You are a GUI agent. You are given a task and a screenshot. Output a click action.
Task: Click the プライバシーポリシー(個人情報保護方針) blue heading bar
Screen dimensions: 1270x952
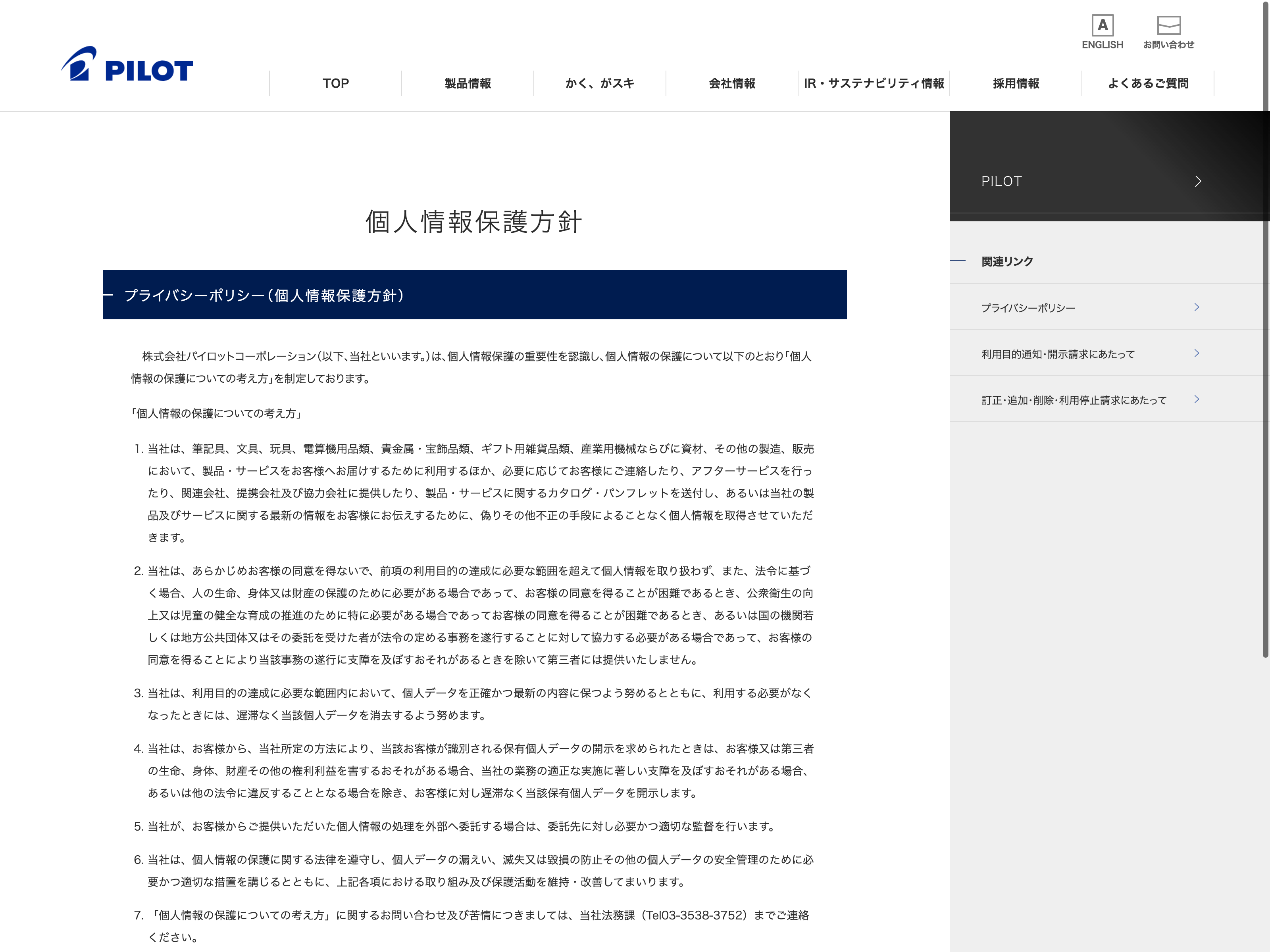pos(474,295)
